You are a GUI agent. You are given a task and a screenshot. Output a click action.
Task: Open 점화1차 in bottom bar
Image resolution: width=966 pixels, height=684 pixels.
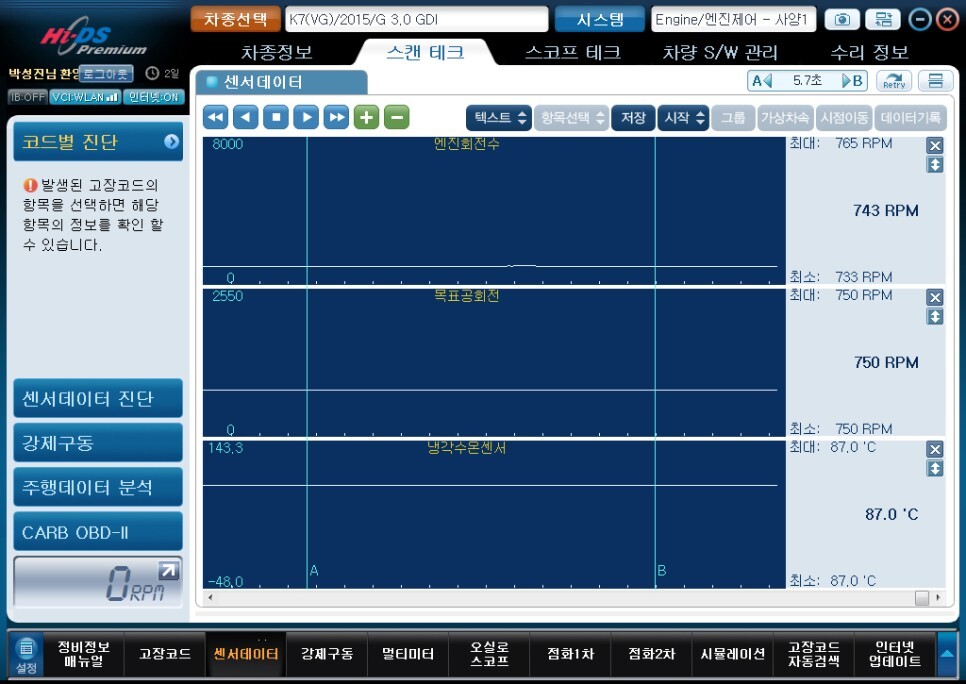570,654
